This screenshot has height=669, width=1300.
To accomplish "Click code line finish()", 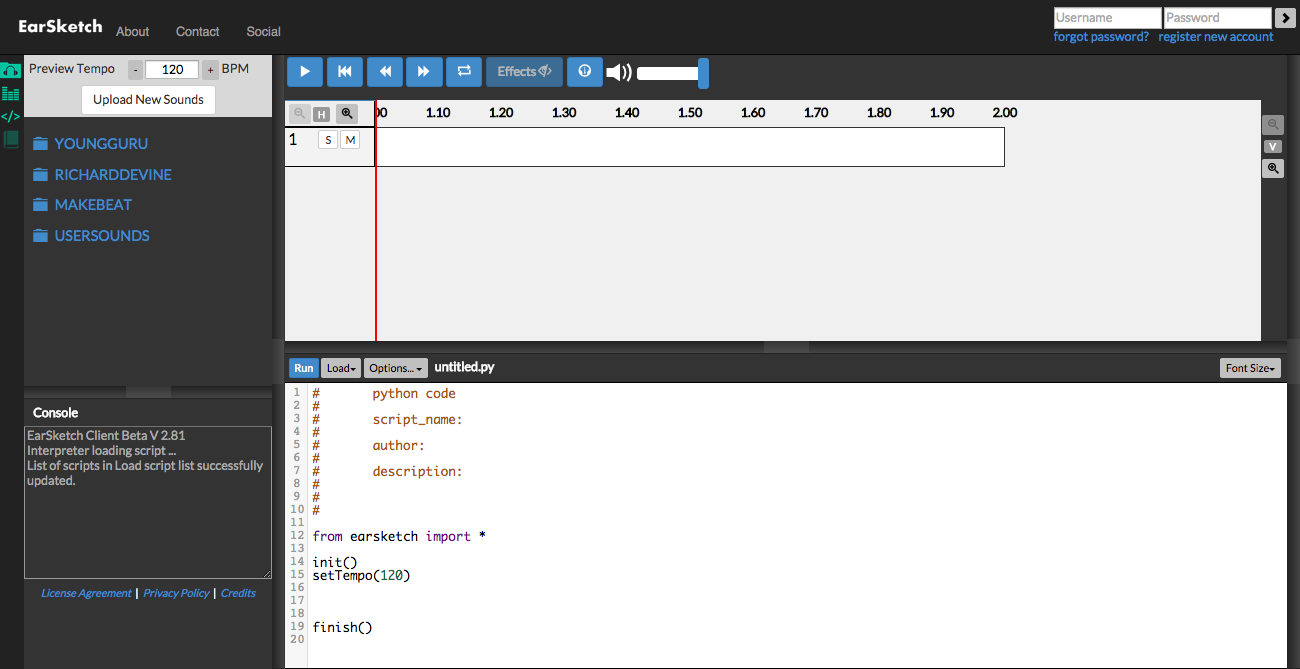I will pyautogui.click(x=342, y=627).
